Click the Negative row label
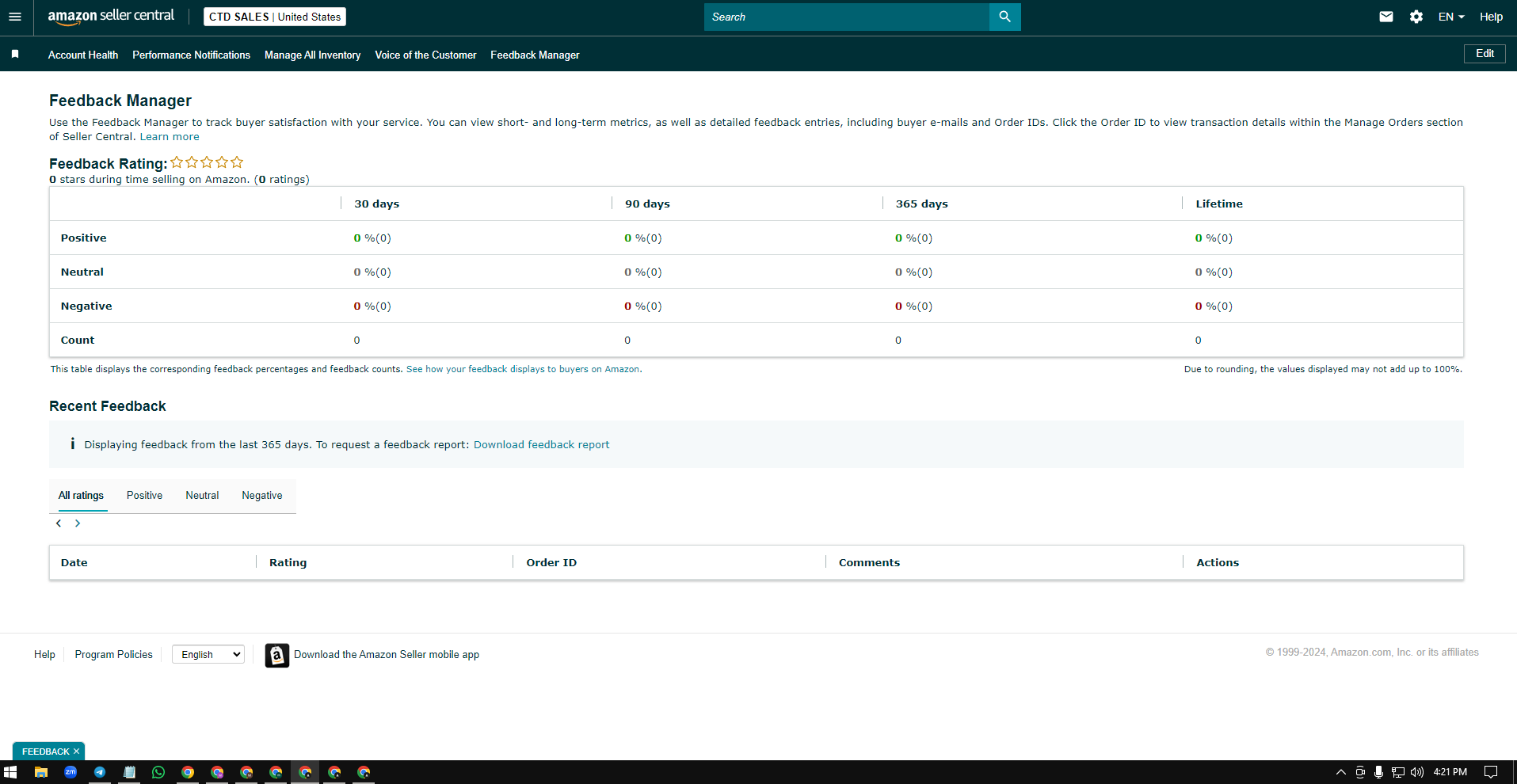The width and height of the screenshot is (1517, 784). point(86,306)
